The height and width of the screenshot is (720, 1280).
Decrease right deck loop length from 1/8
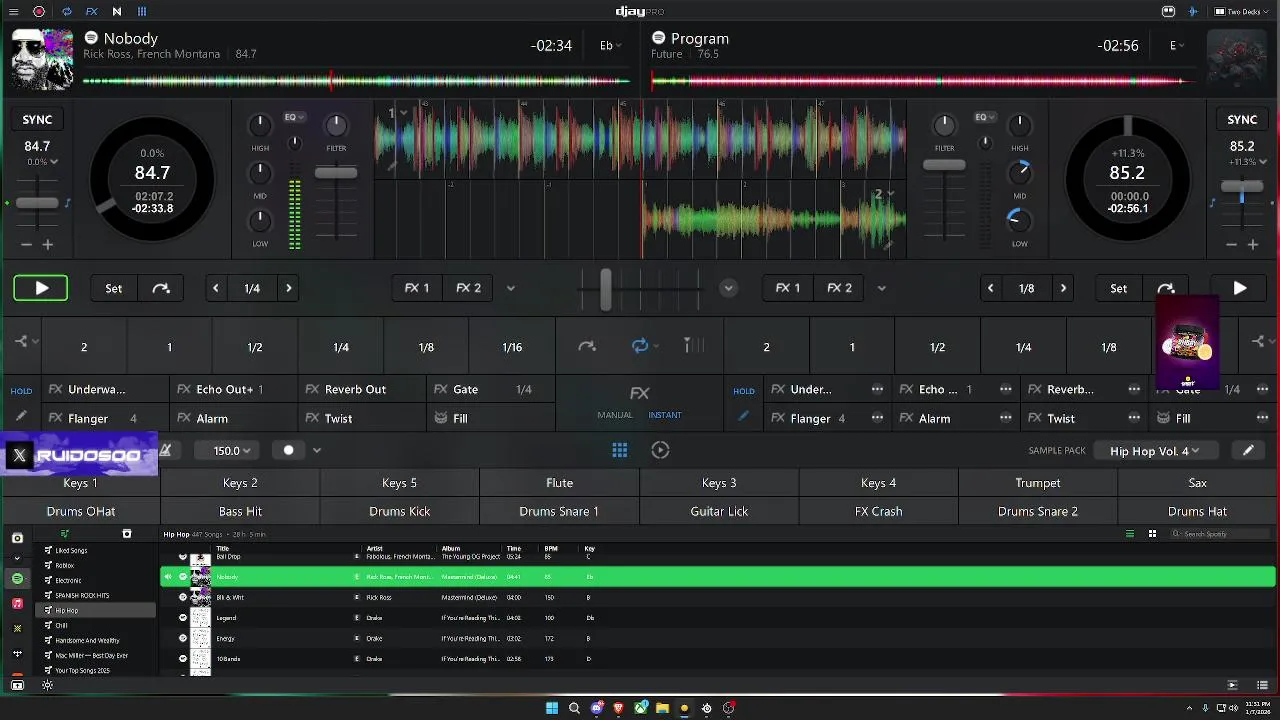[990, 288]
